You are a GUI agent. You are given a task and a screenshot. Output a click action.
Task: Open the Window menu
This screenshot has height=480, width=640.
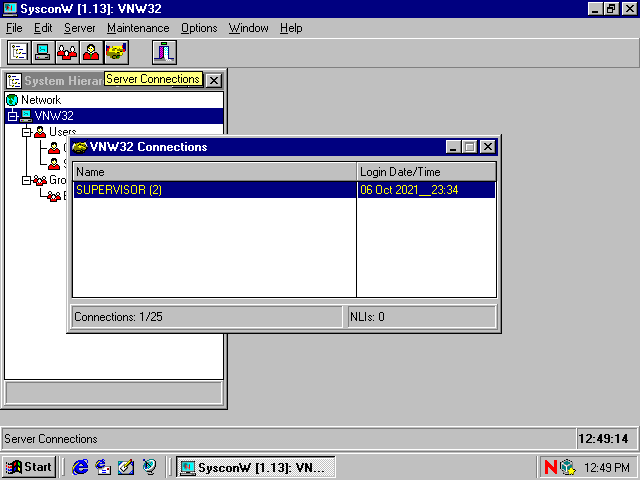pos(249,28)
